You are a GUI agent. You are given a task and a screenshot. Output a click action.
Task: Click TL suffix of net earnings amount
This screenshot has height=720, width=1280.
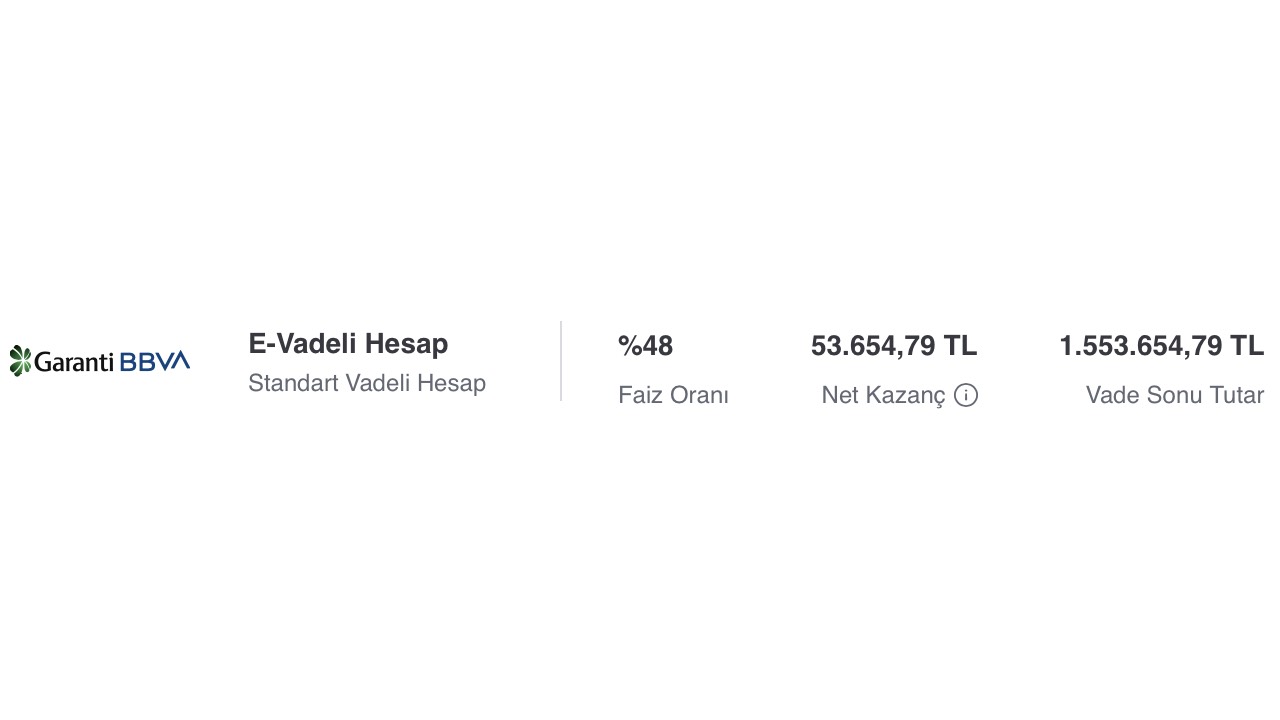tap(960, 346)
